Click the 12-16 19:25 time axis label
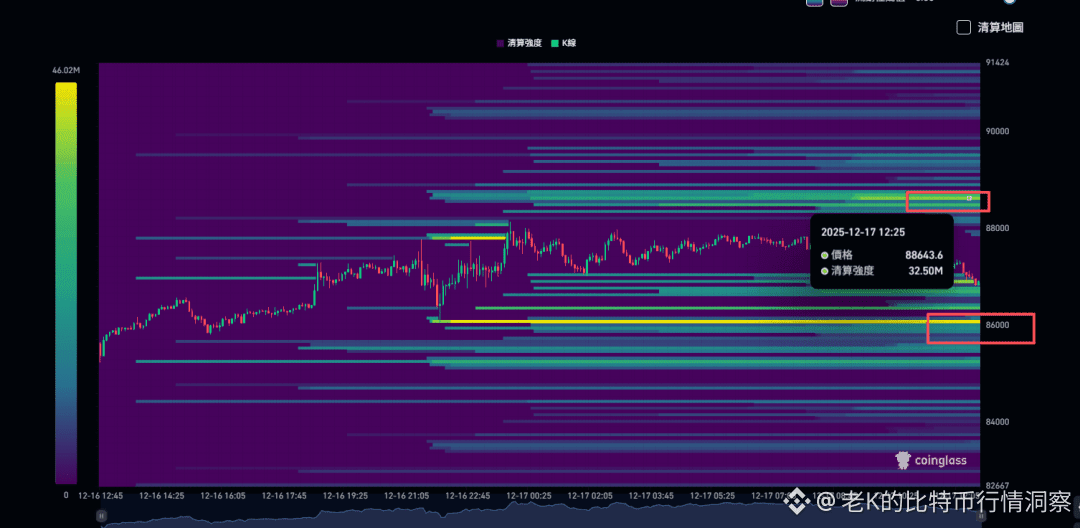The image size is (1080, 528). 346,495
